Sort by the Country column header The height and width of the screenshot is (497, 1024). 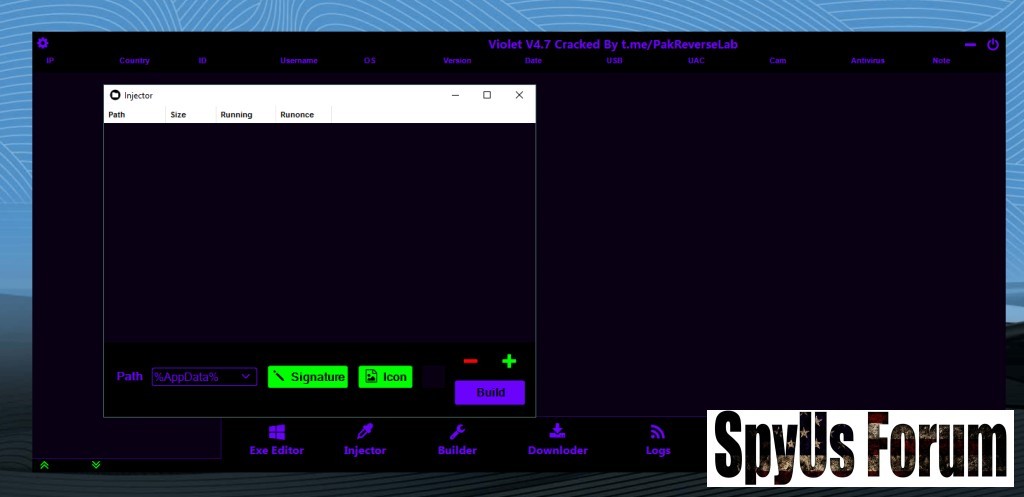[x=134, y=61]
